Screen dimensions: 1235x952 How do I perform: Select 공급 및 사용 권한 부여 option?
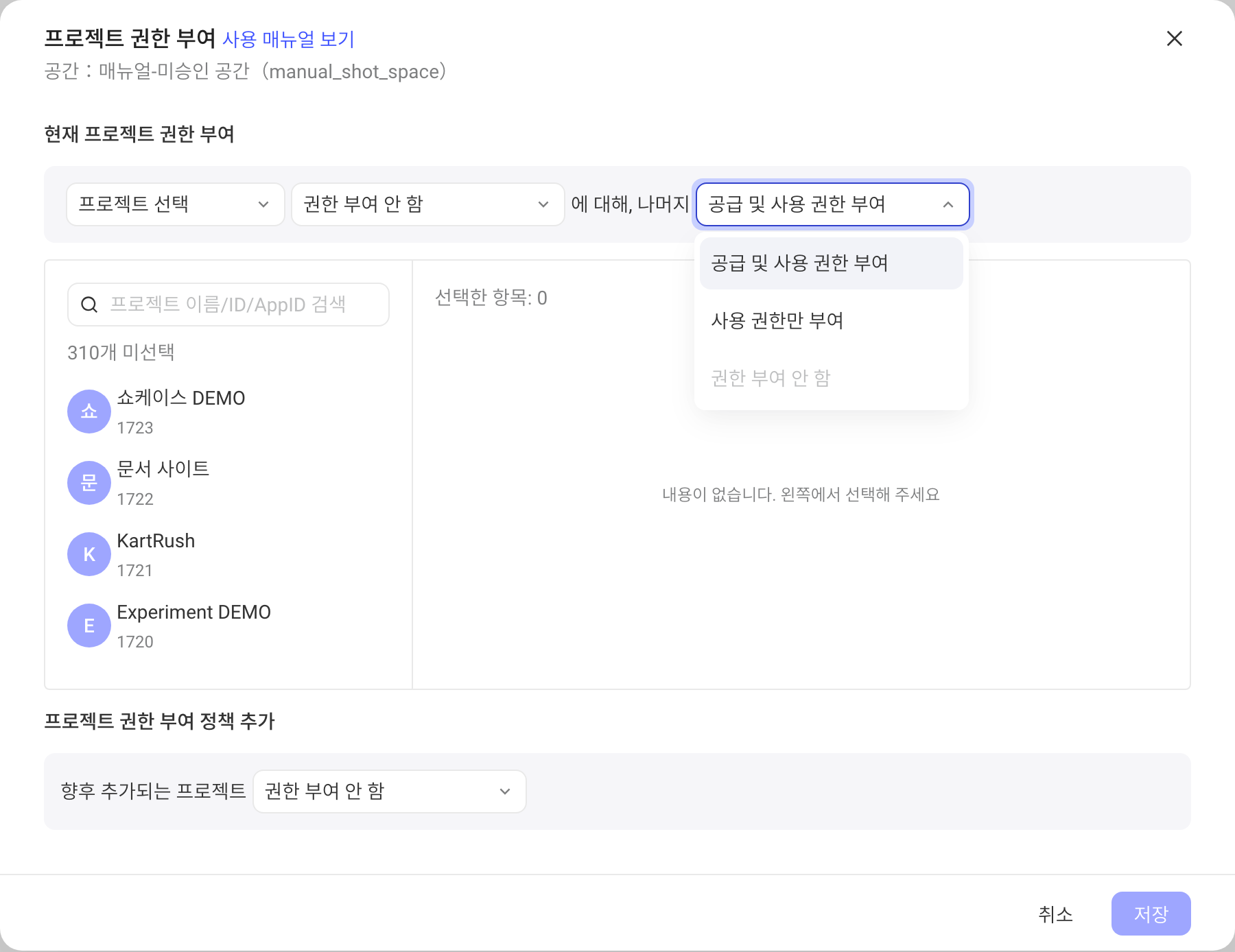point(832,263)
